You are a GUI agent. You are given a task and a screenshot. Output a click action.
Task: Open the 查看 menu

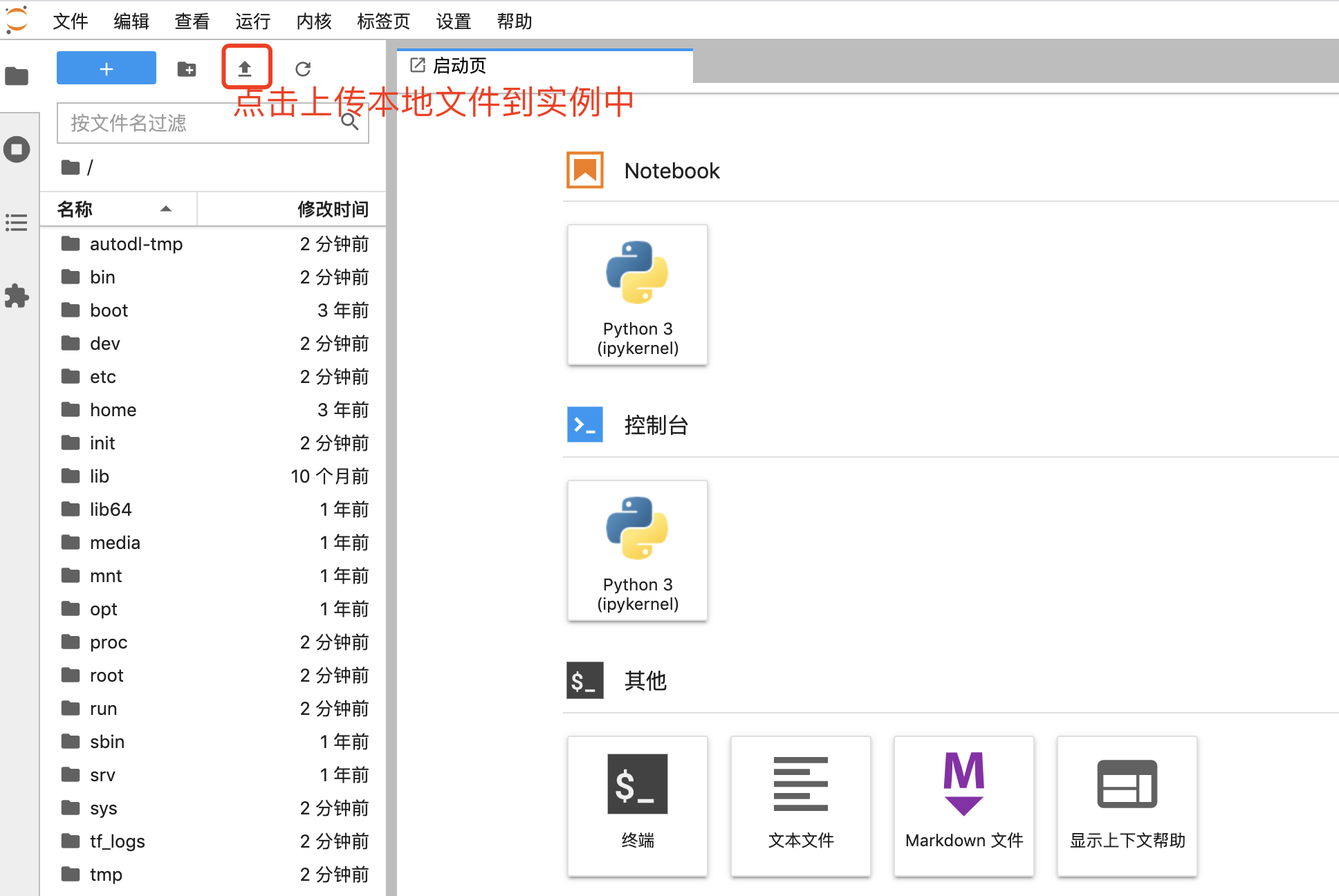(192, 21)
